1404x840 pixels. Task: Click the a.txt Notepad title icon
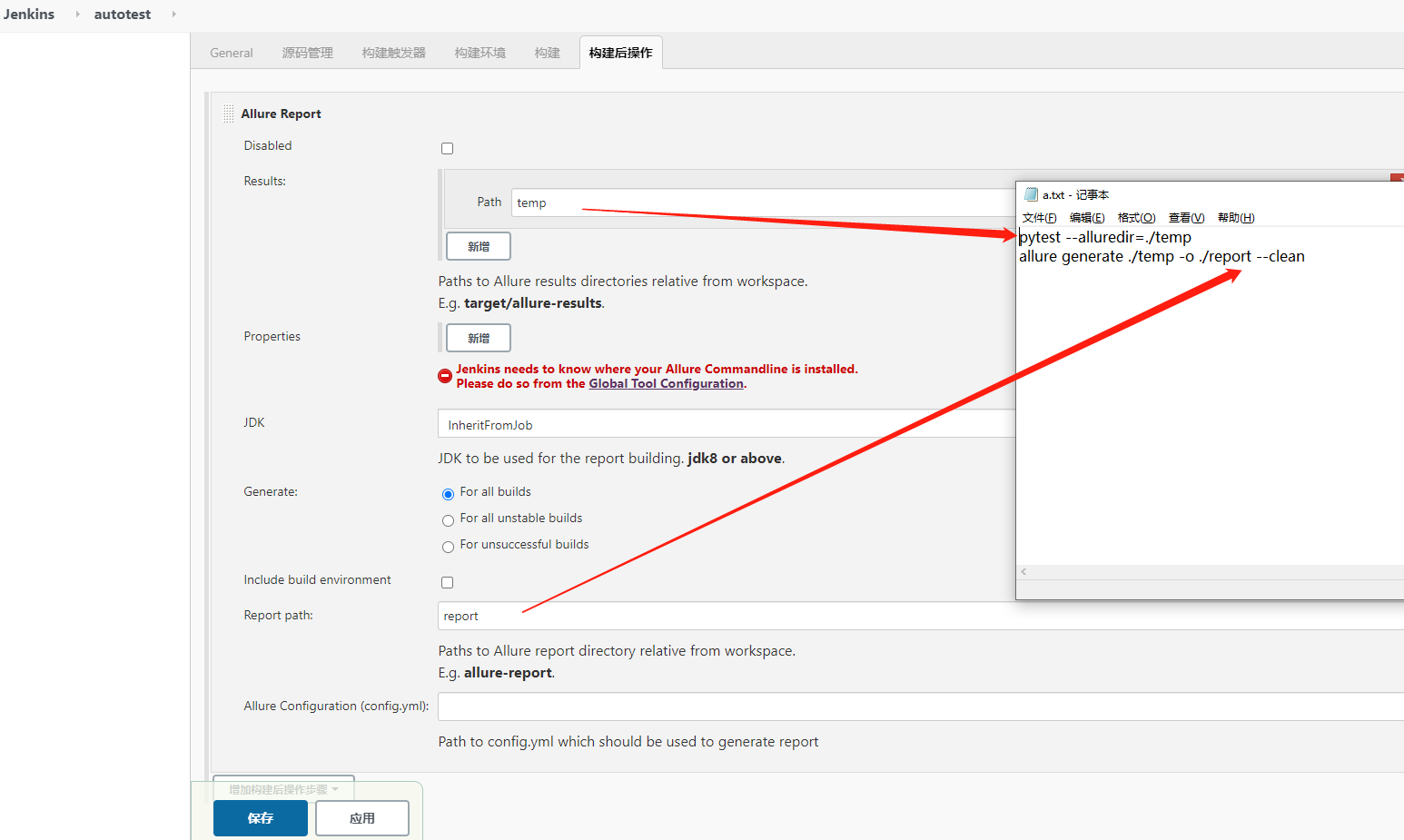[x=1031, y=194]
